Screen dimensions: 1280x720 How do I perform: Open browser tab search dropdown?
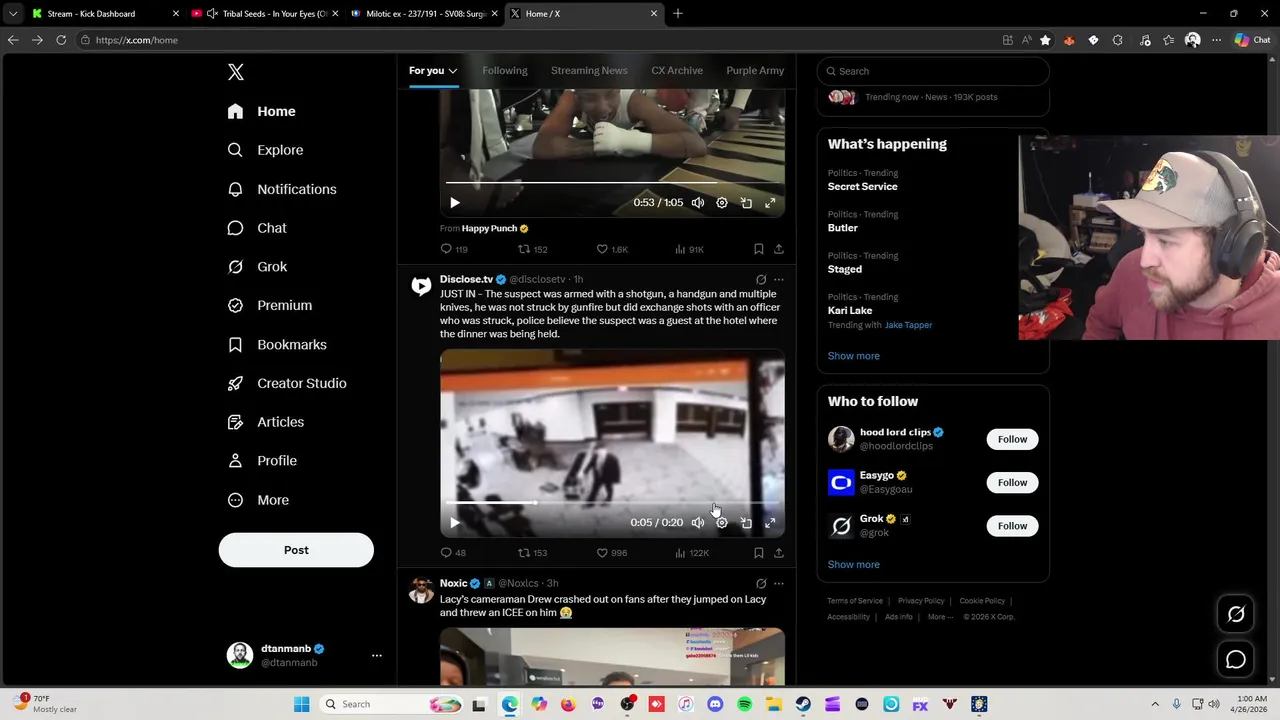point(12,13)
